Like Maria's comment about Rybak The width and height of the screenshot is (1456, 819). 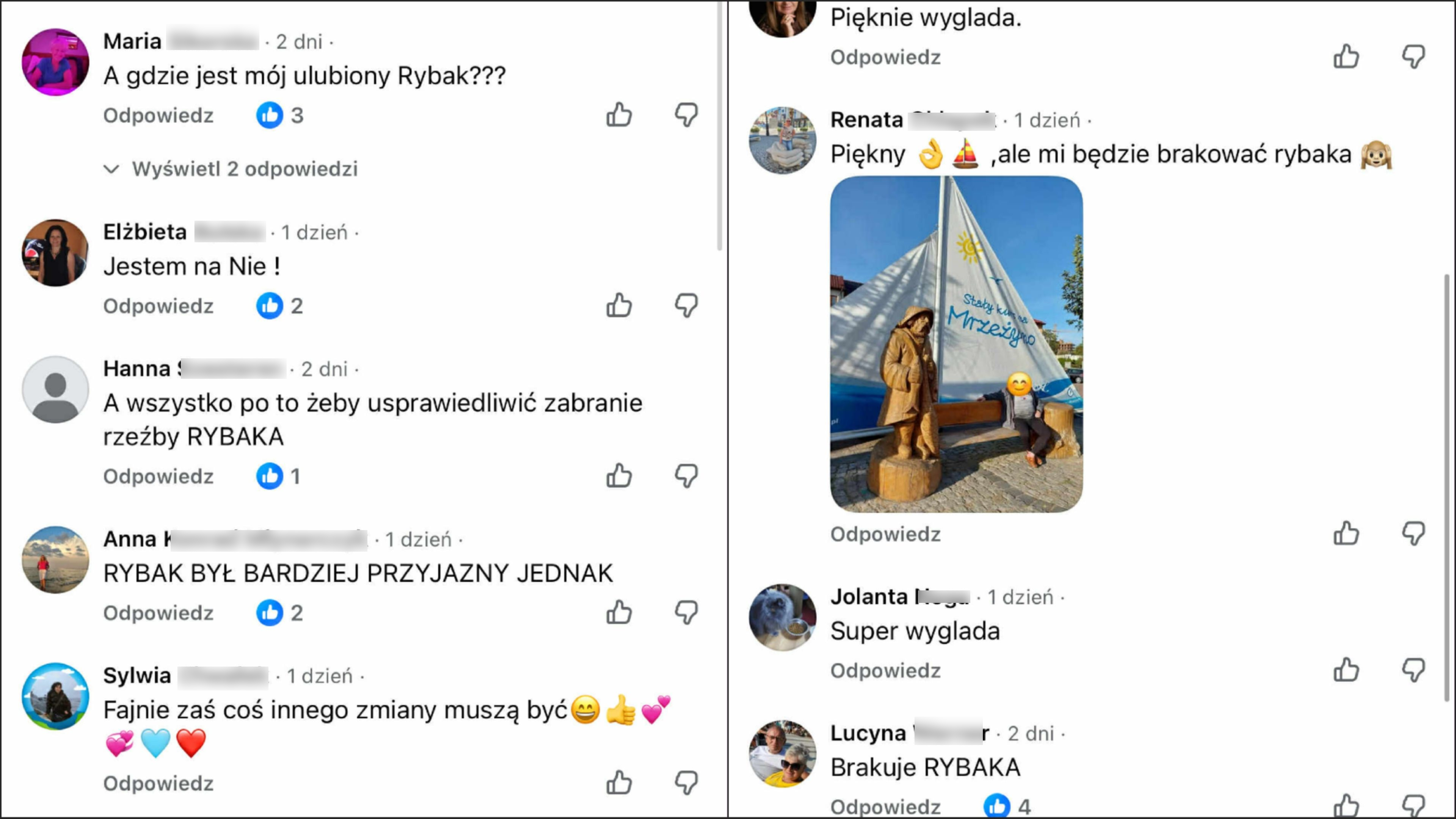click(x=619, y=115)
